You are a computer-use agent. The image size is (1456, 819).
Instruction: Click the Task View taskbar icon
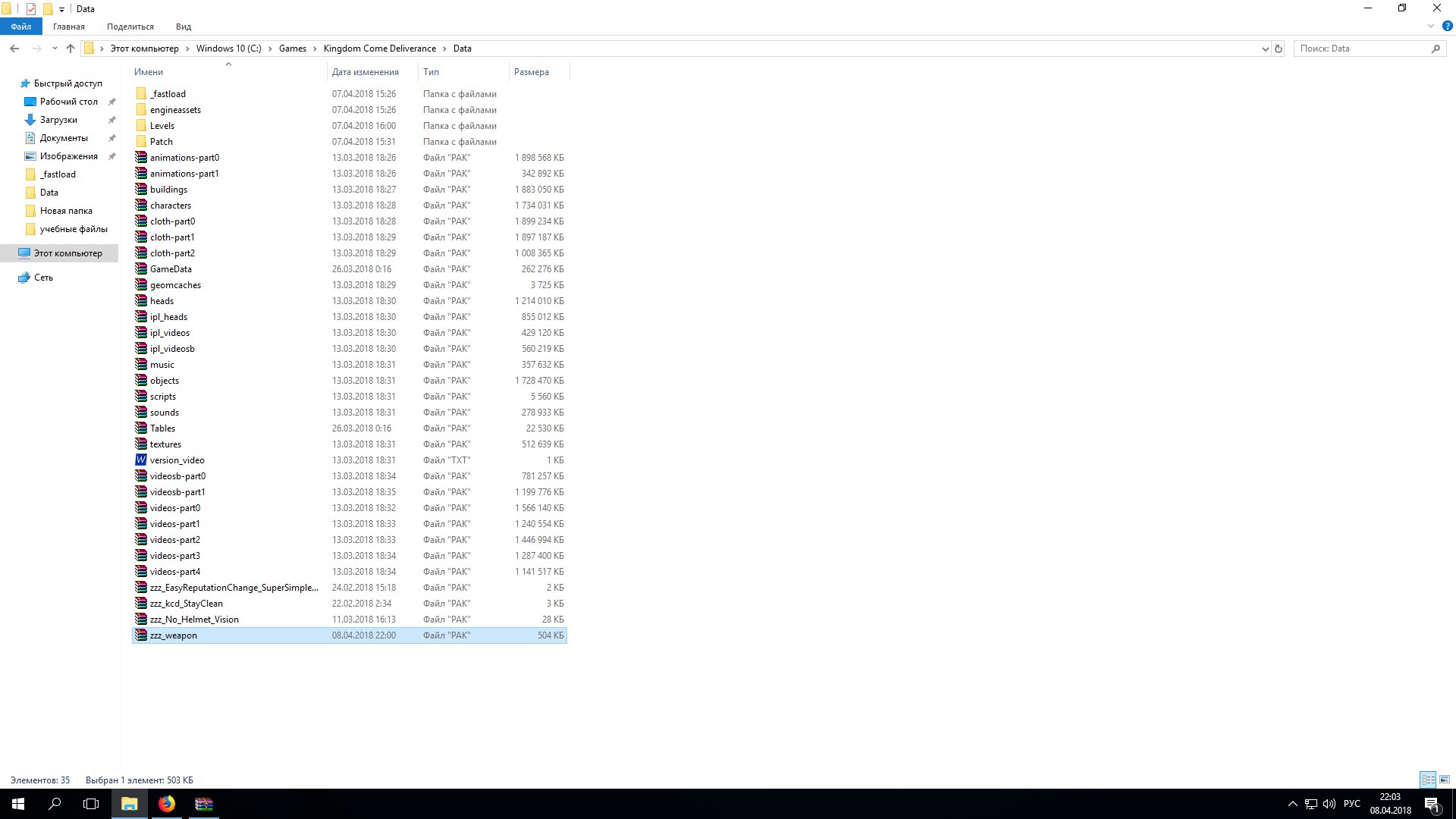pyautogui.click(x=91, y=804)
